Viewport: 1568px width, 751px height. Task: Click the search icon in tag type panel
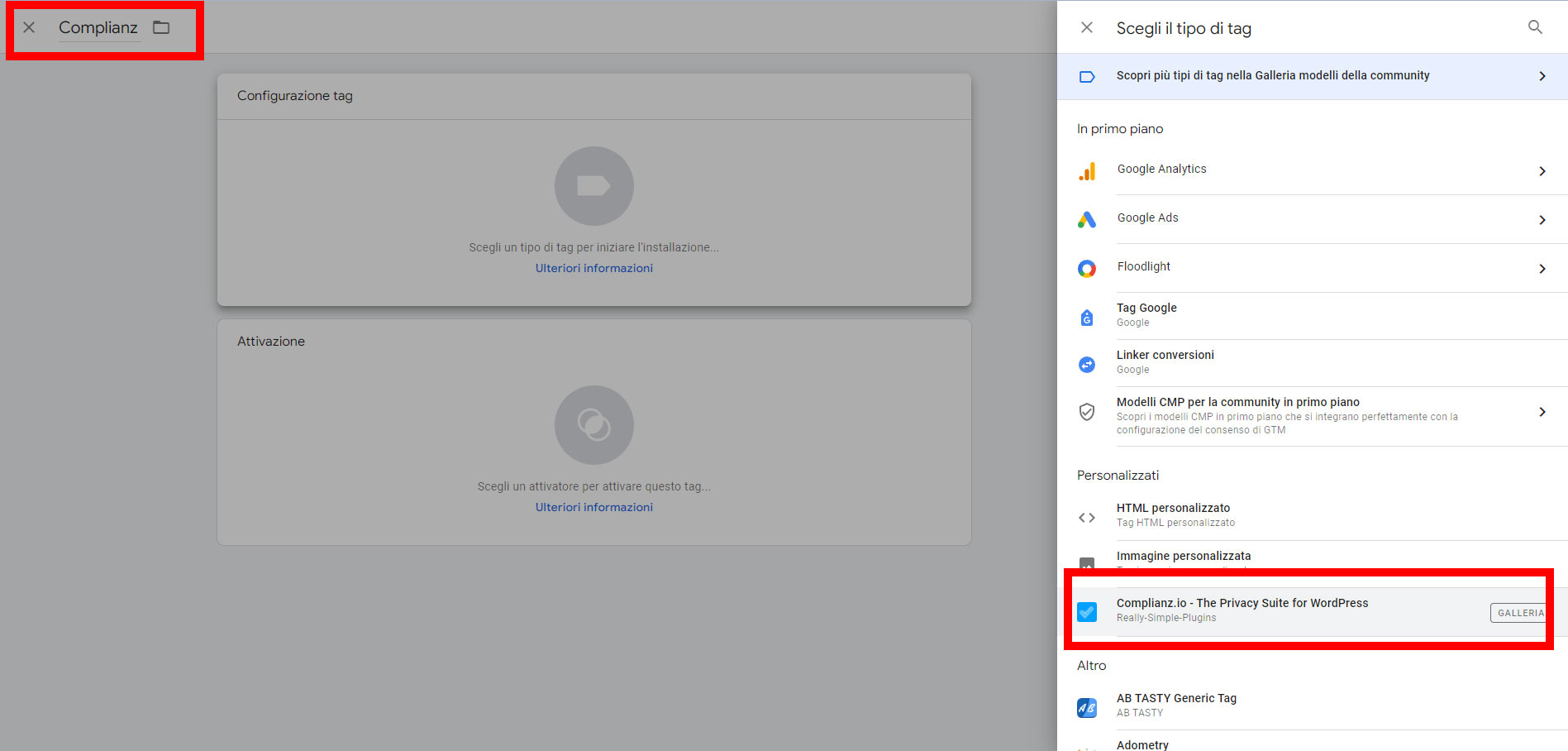(x=1534, y=27)
